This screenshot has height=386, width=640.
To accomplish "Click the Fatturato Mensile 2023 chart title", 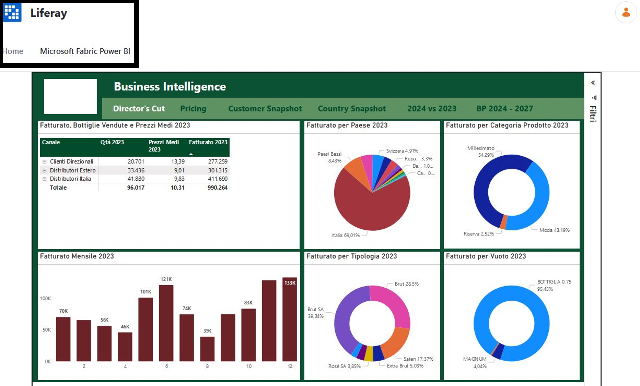I will tap(77, 256).
